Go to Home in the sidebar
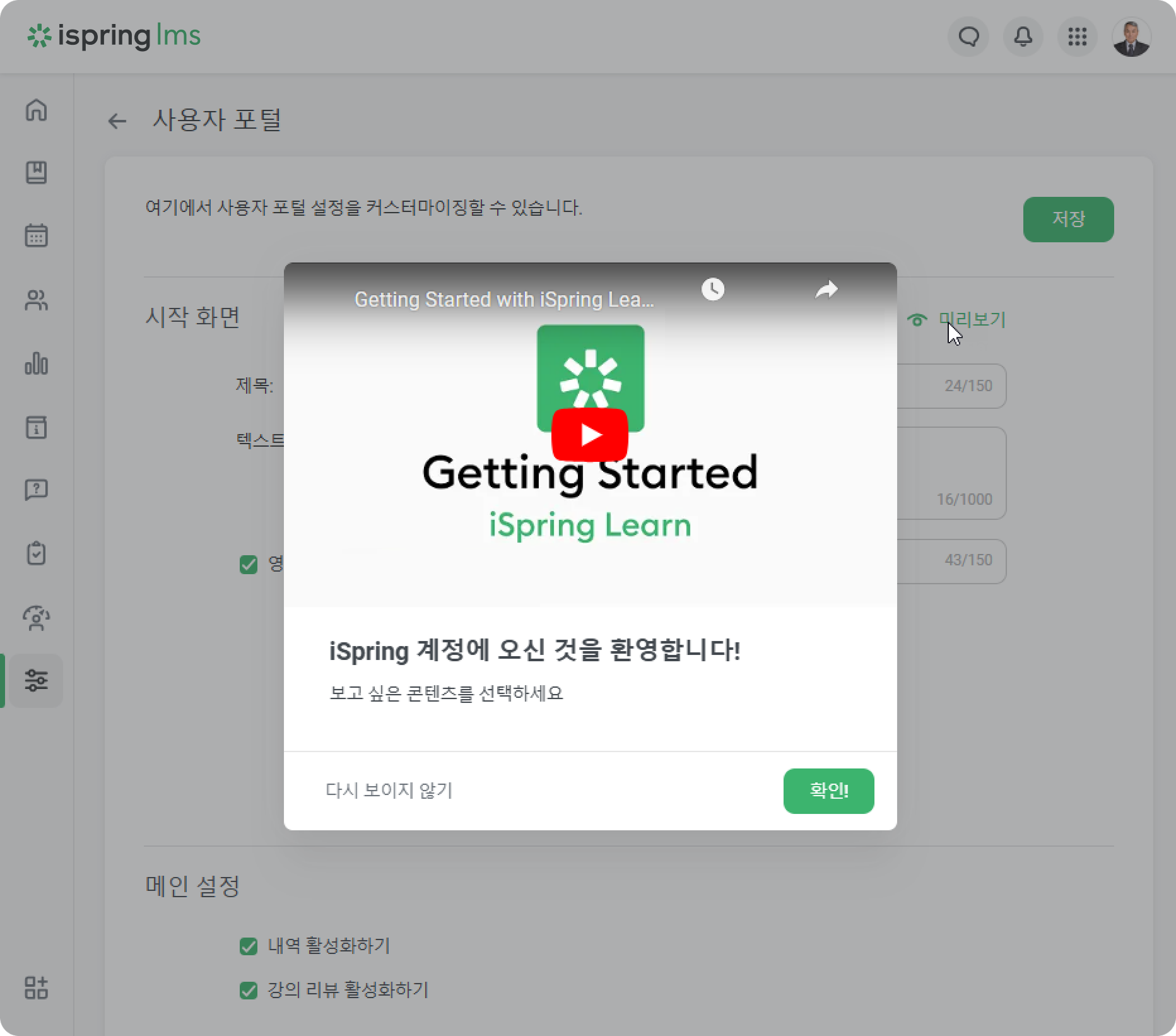 [36, 110]
